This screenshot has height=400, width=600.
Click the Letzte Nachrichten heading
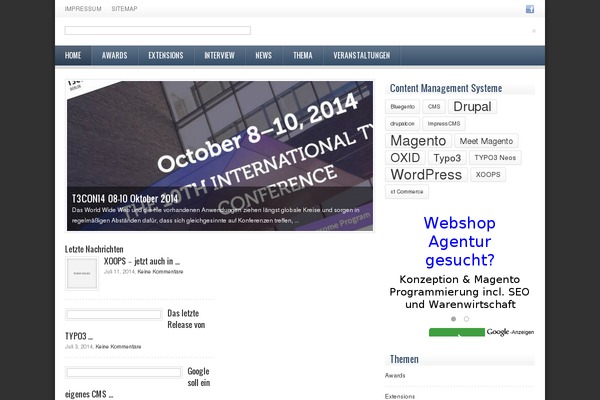click(94, 249)
